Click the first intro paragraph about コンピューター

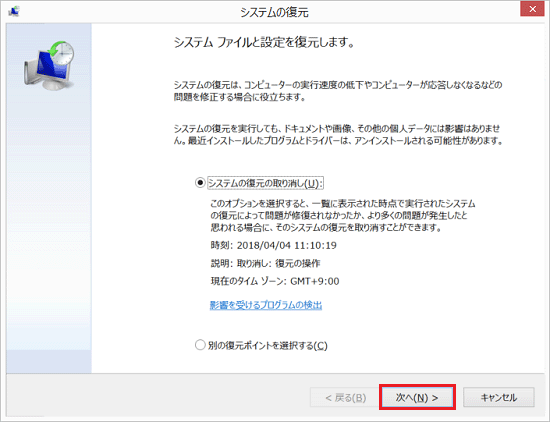[338, 91]
